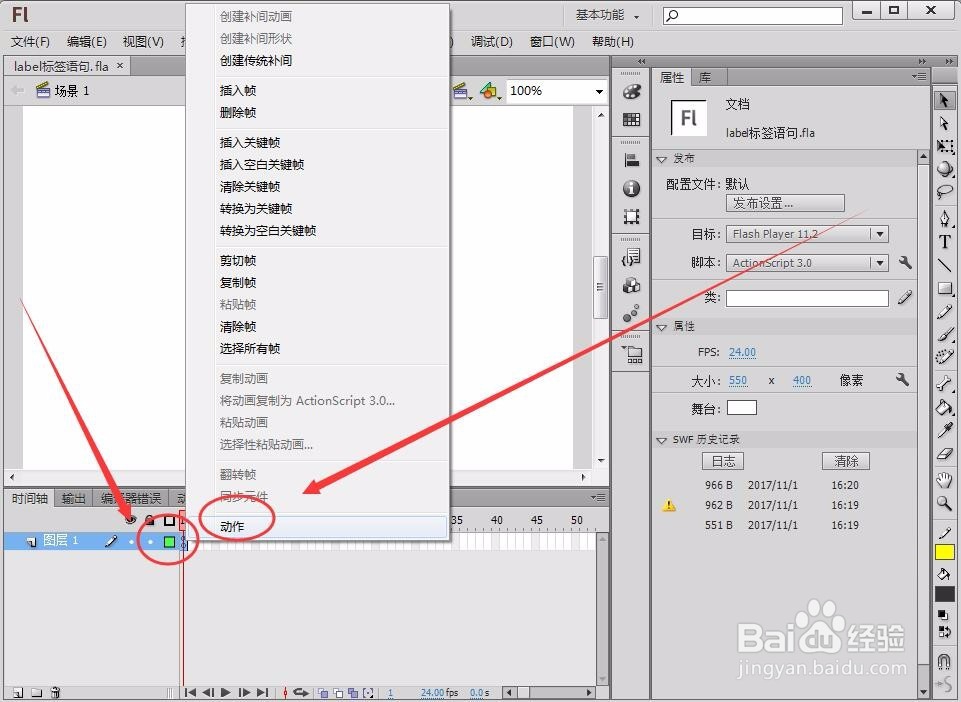This screenshot has height=702, width=961.
Task: Lock the 图层 1 layer
Action: point(148,540)
